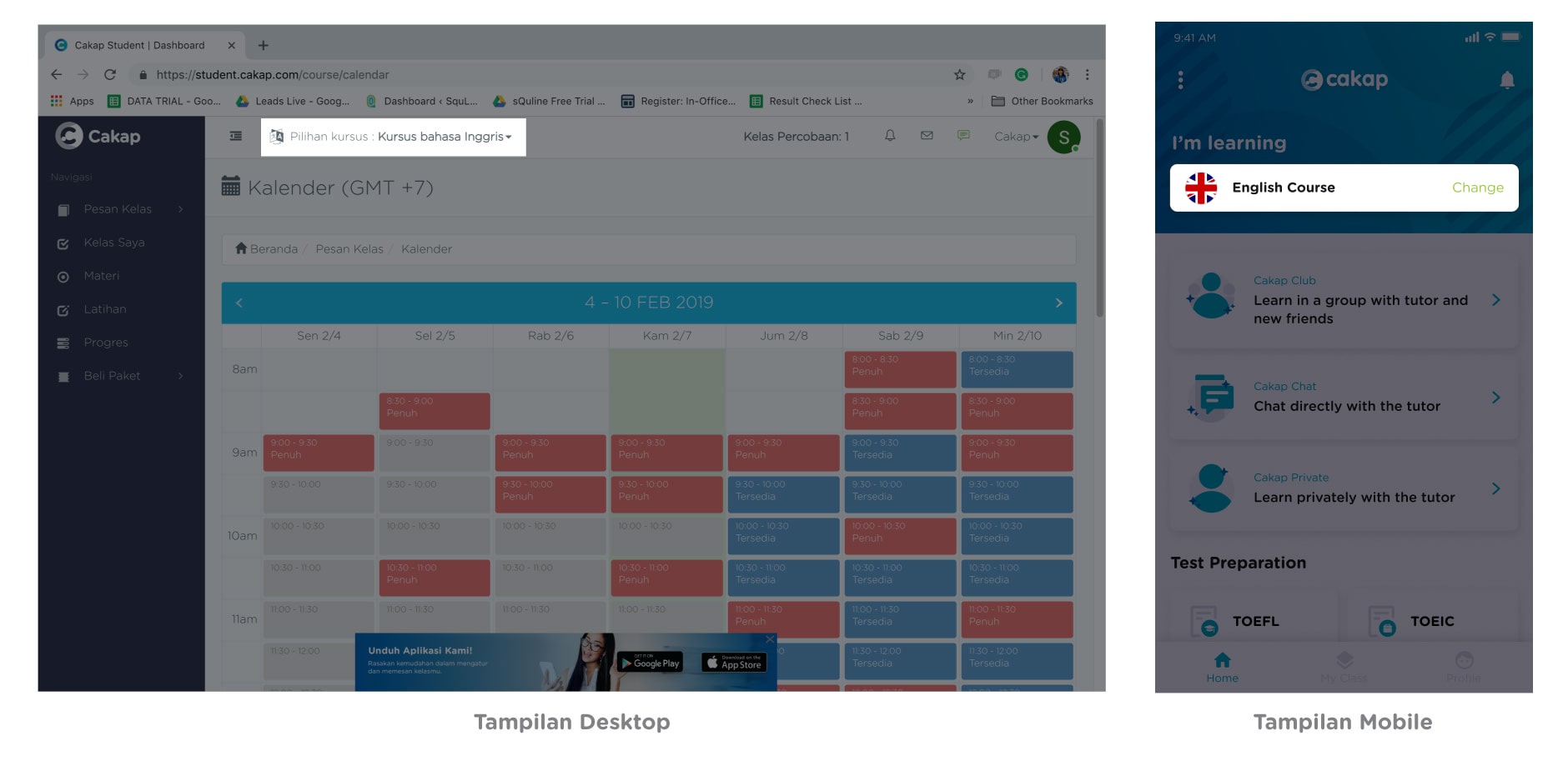1568x766 pixels.
Task: Open Cakap Club group learning card
Action: (1344, 301)
